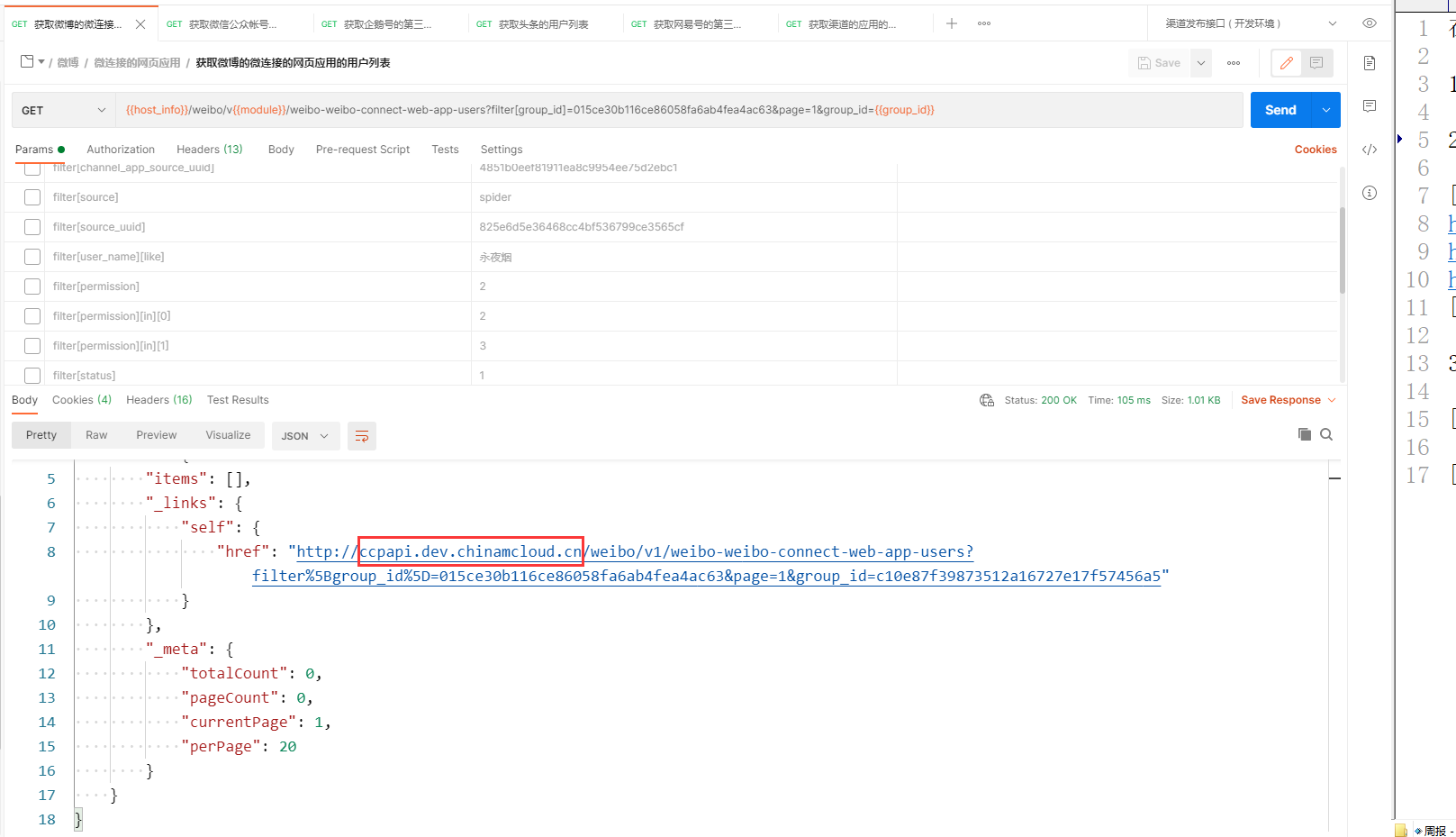
Task: Check the filter[user_name][like] parameter box
Action: point(32,257)
